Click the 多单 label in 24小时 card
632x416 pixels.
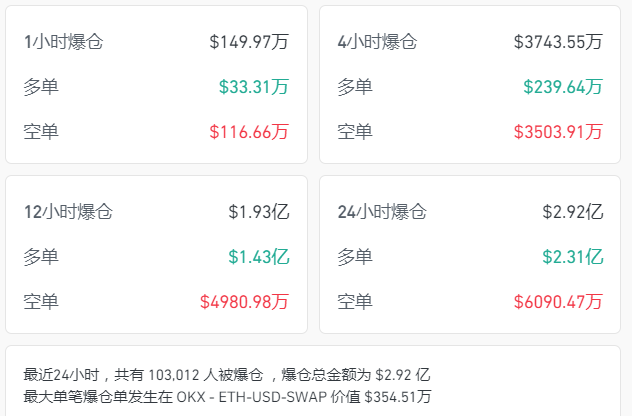[355, 257]
